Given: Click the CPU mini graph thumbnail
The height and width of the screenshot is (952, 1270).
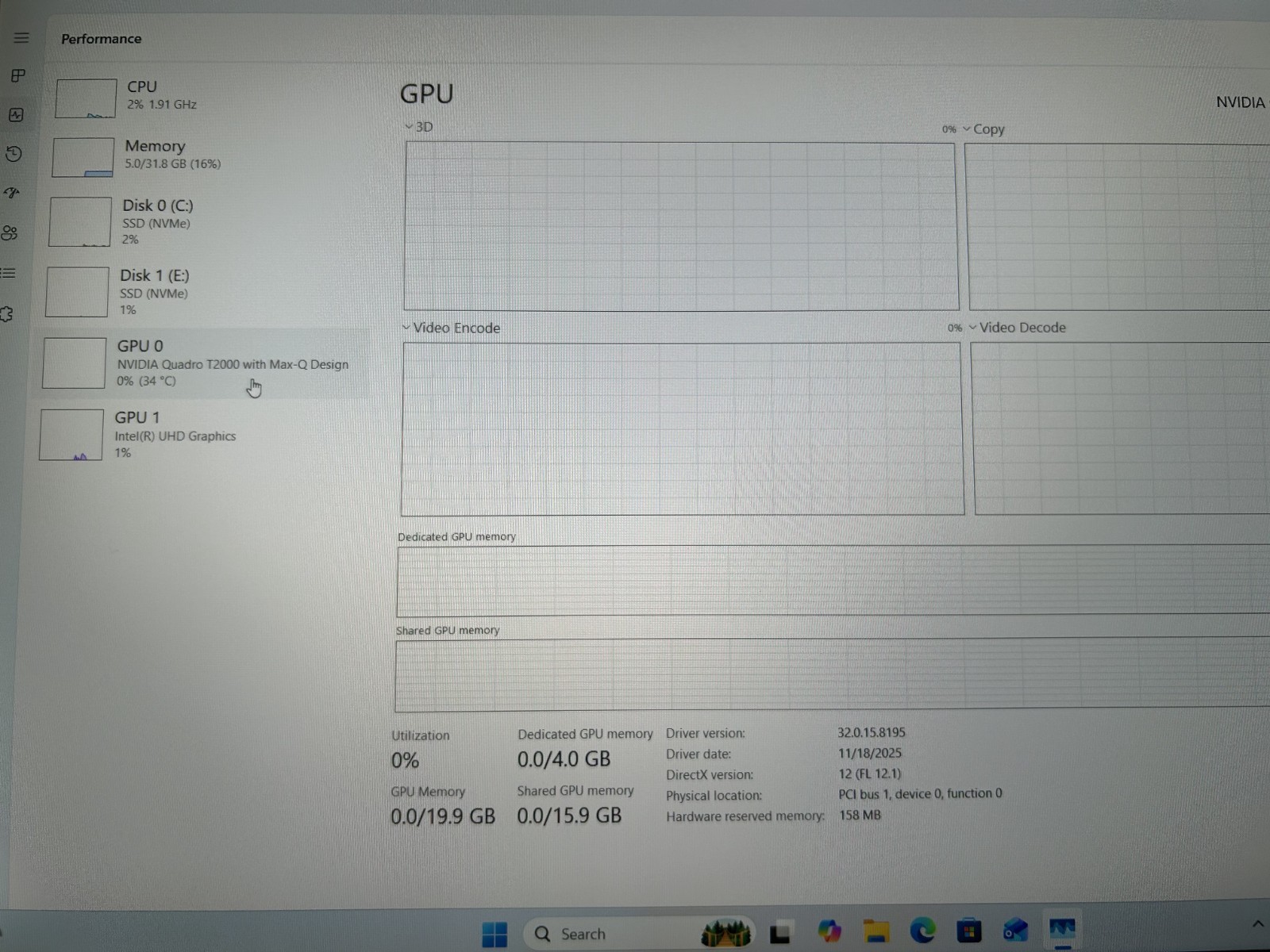Looking at the screenshot, I should pyautogui.click(x=86, y=98).
